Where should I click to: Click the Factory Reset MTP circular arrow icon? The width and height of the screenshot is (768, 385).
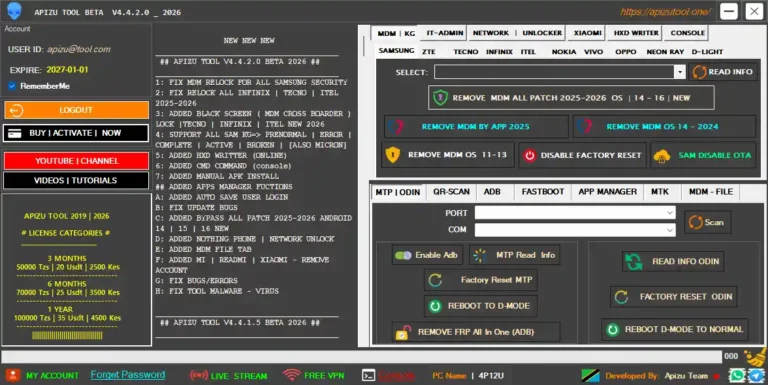tap(435, 280)
